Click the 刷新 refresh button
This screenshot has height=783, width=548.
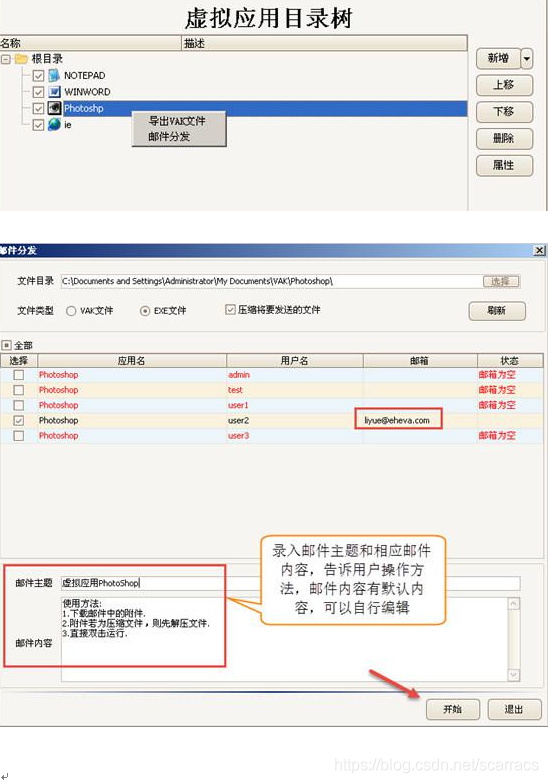[497, 311]
